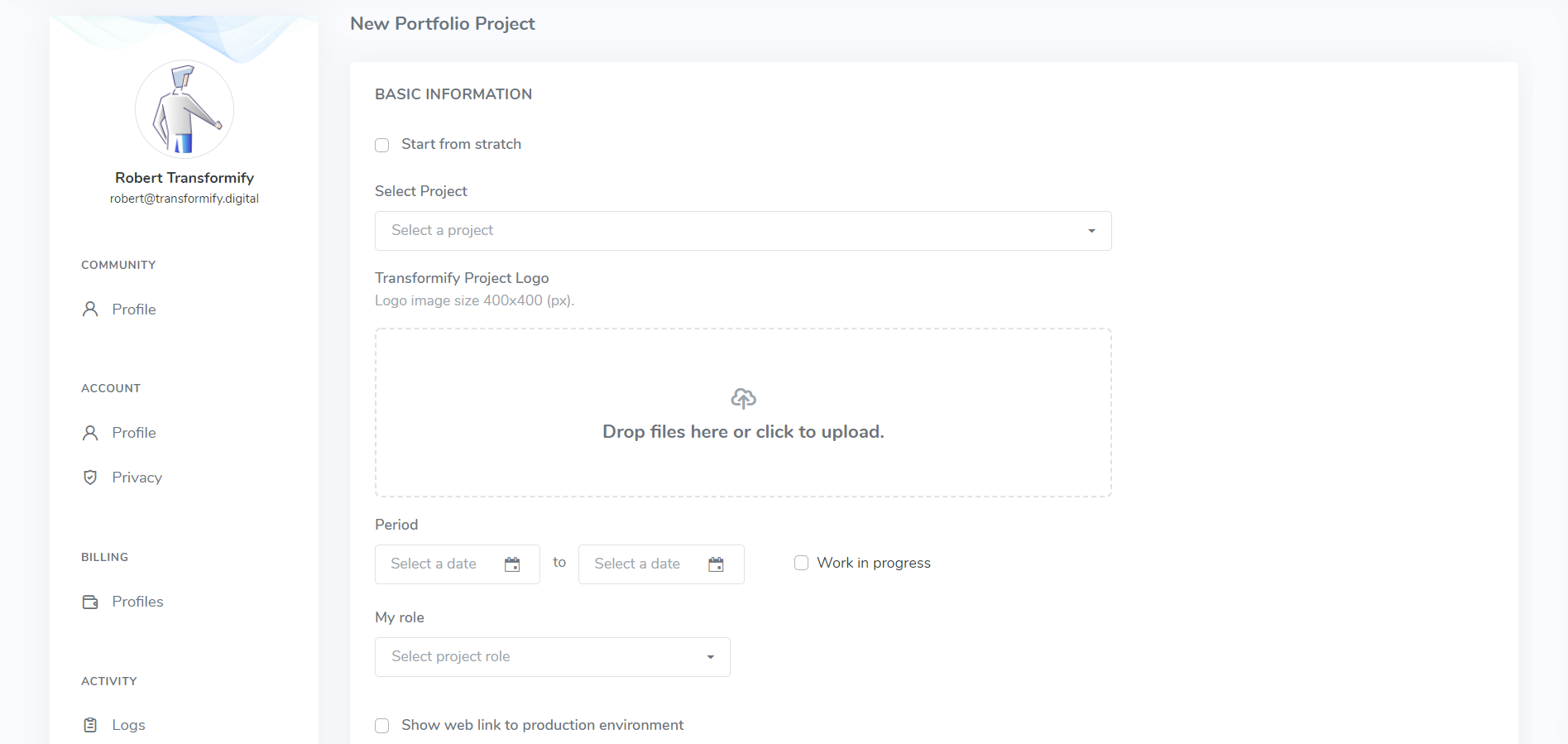The width and height of the screenshot is (1568, 744).
Task: Click the My role dropdown arrow
Action: 710,657
